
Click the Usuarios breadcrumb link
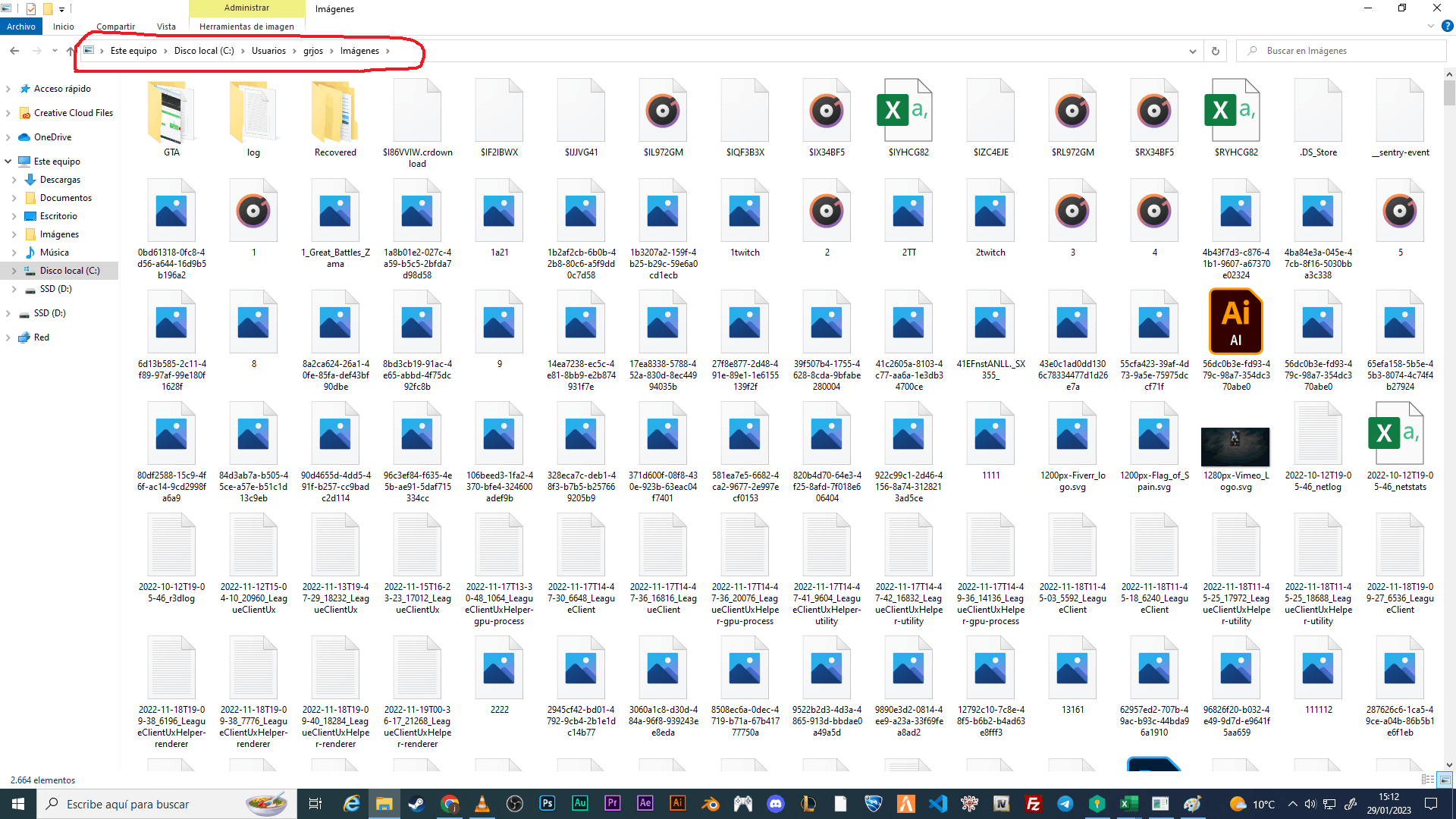(268, 51)
